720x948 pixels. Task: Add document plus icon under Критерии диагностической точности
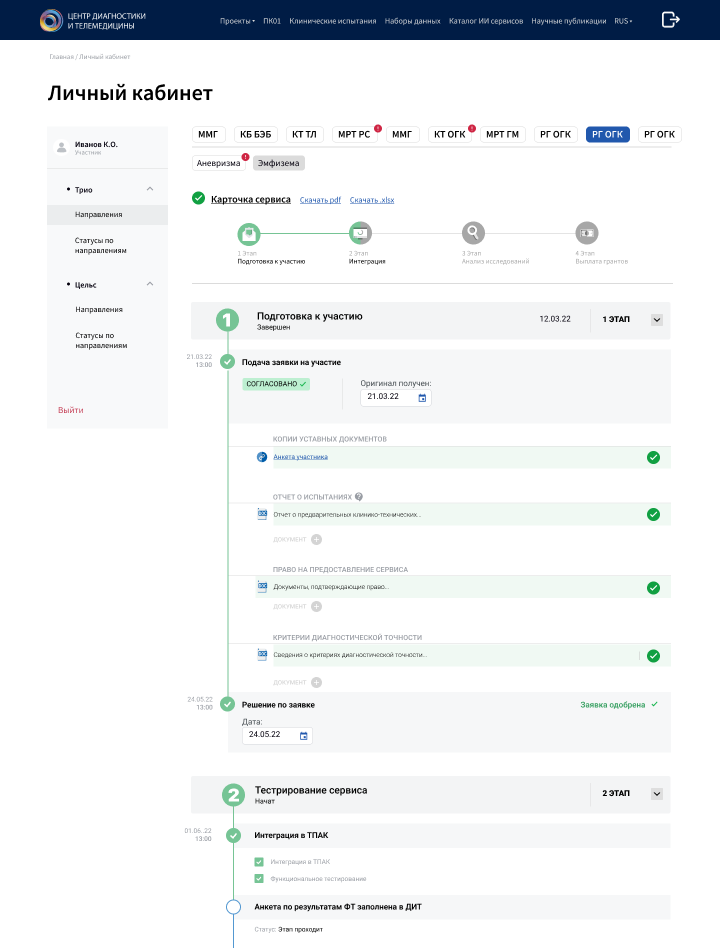tap(316, 683)
